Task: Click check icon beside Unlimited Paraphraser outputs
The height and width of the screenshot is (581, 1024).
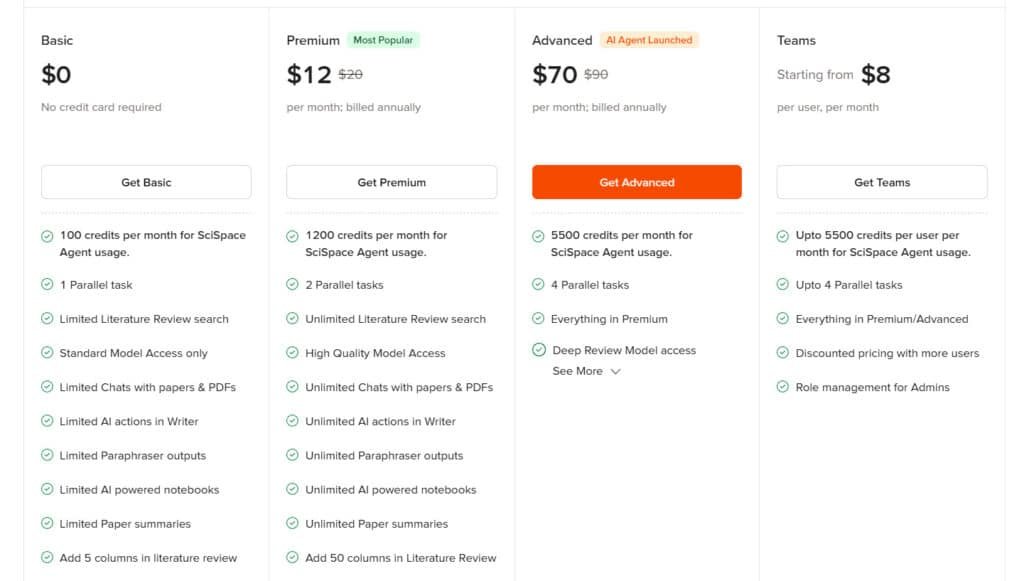Action: [293, 455]
